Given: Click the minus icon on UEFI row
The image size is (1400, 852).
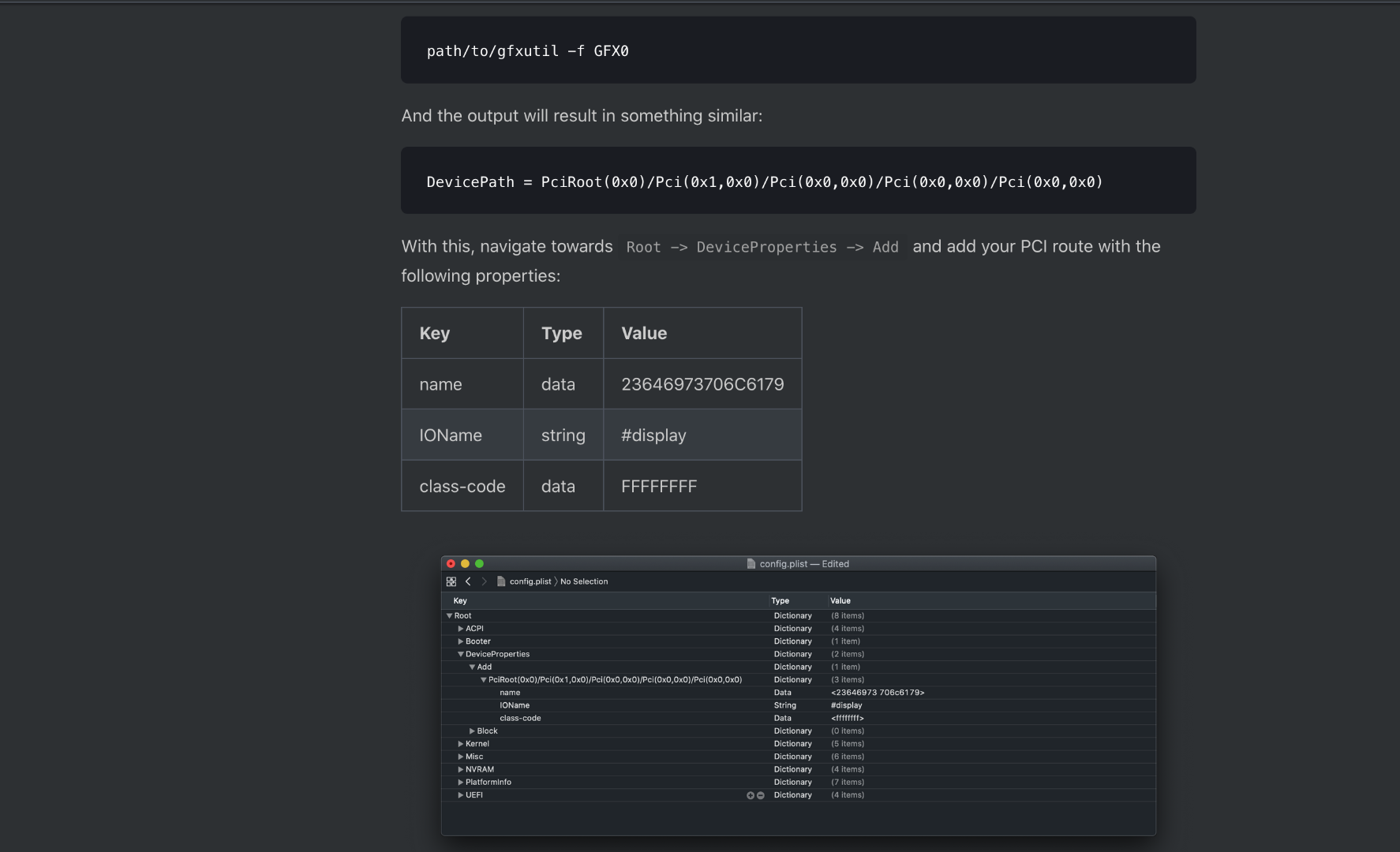Looking at the screenshot, I should pos(761,795).
